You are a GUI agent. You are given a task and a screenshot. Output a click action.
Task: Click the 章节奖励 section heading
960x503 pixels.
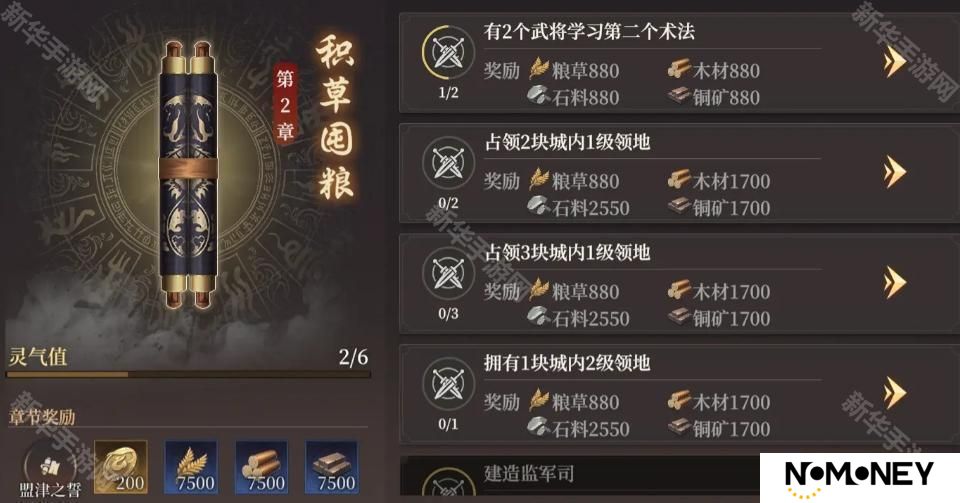point(42,417)
